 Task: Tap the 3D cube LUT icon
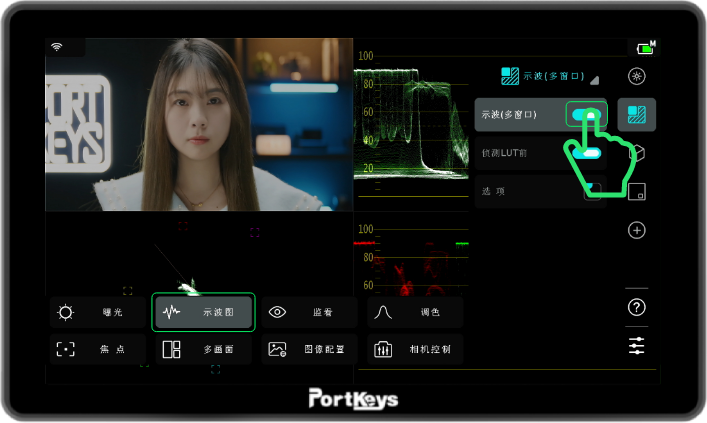(638, 153)
